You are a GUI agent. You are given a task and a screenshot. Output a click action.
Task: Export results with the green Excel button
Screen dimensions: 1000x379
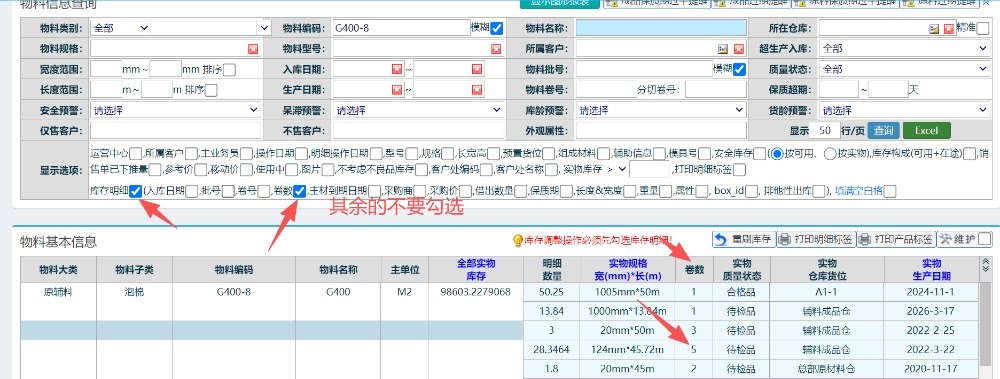(927, 131)
